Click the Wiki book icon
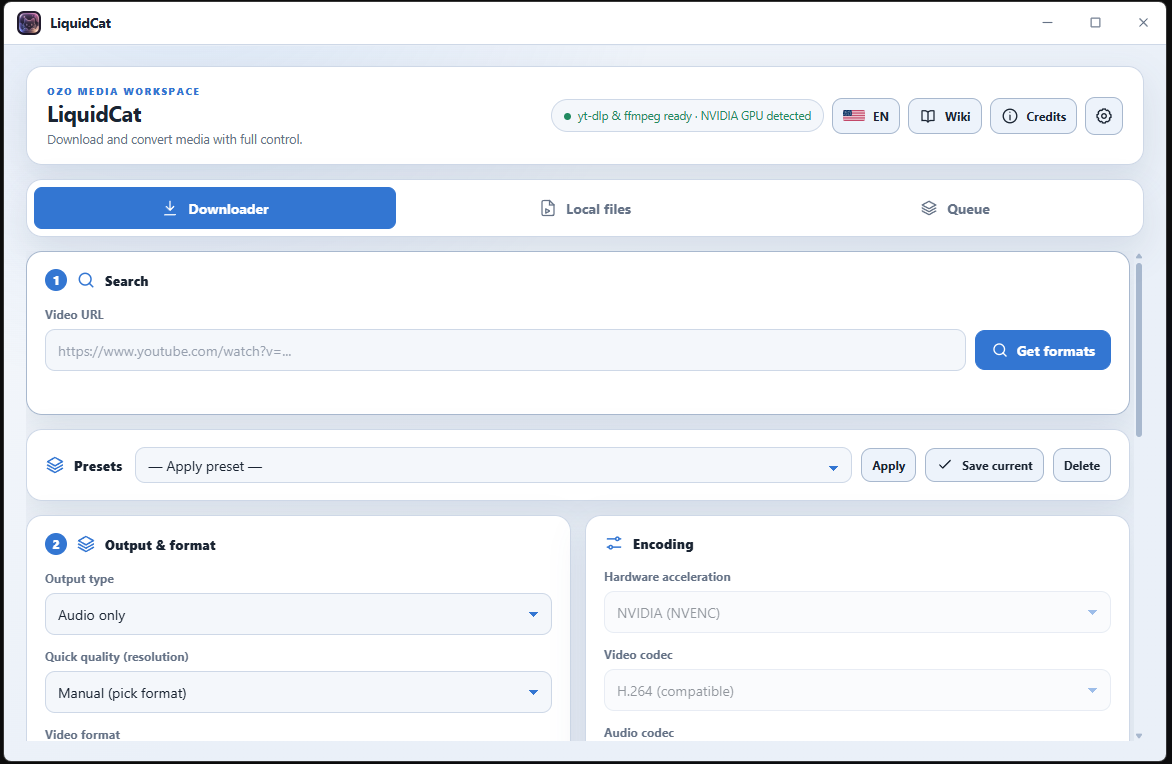 (x=928, y=117)
